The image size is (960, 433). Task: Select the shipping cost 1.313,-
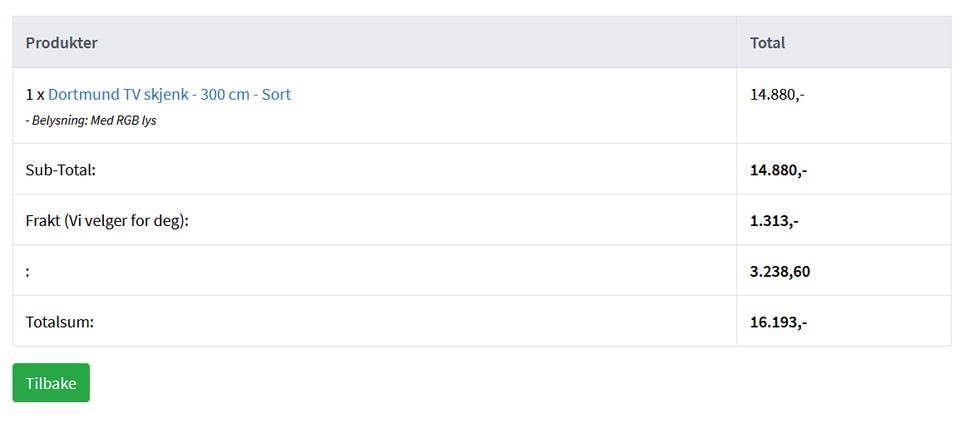pos(774,220)
